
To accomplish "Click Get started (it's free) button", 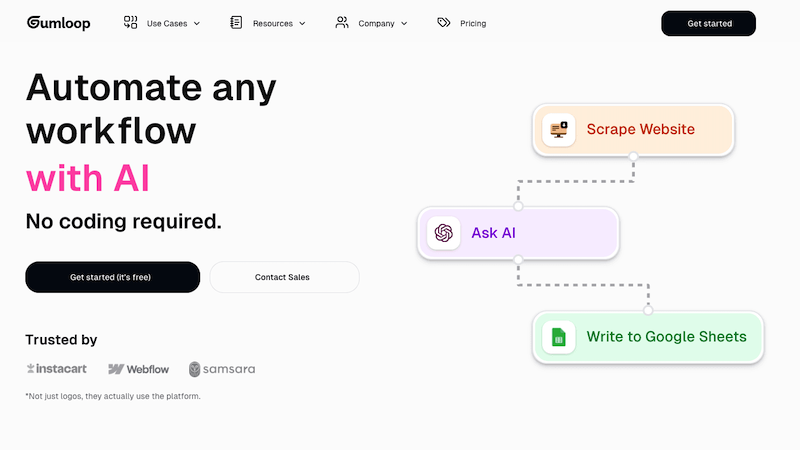I will (113, 277).
